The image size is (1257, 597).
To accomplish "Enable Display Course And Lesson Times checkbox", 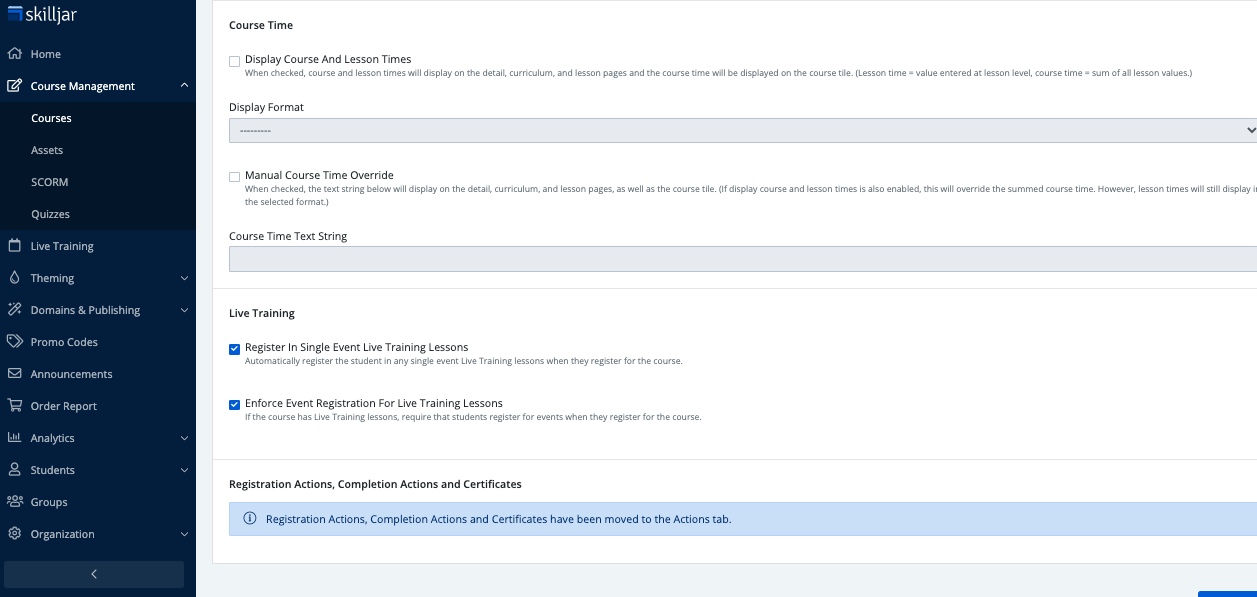I will click(234, 61).
